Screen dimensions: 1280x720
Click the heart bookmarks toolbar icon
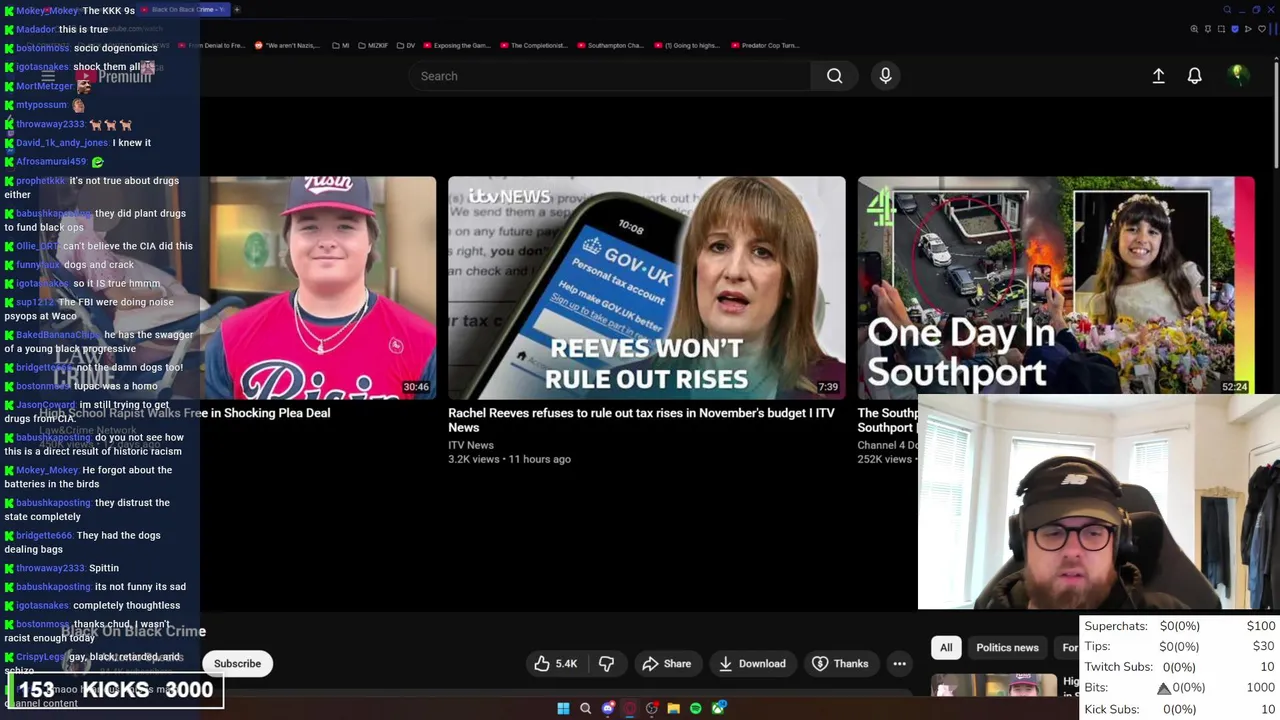click(x=1262, y=29)
